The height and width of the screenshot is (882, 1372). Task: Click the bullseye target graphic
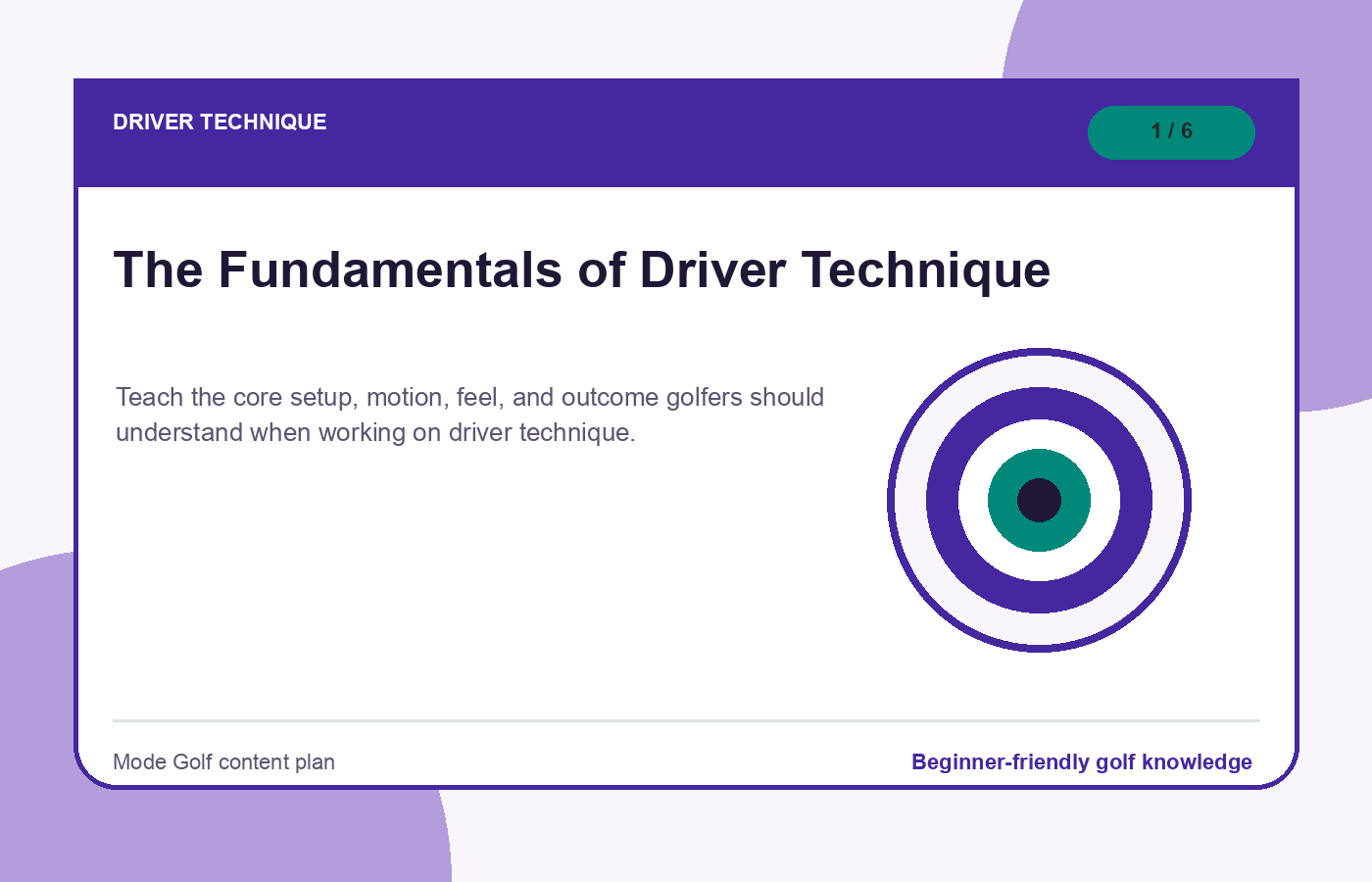[x=1039, y=500]
